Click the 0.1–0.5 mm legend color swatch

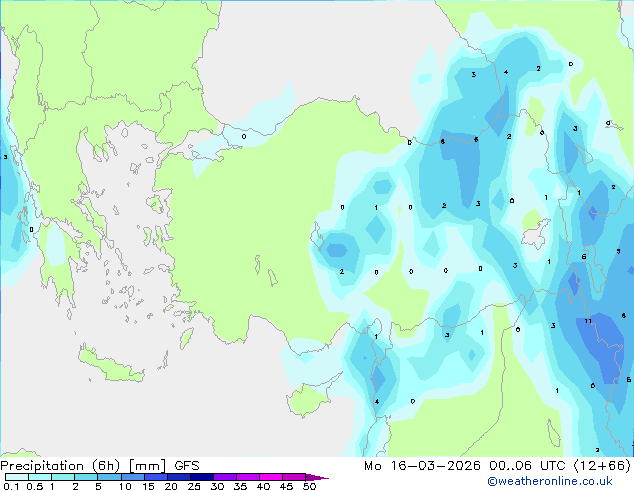17,477
